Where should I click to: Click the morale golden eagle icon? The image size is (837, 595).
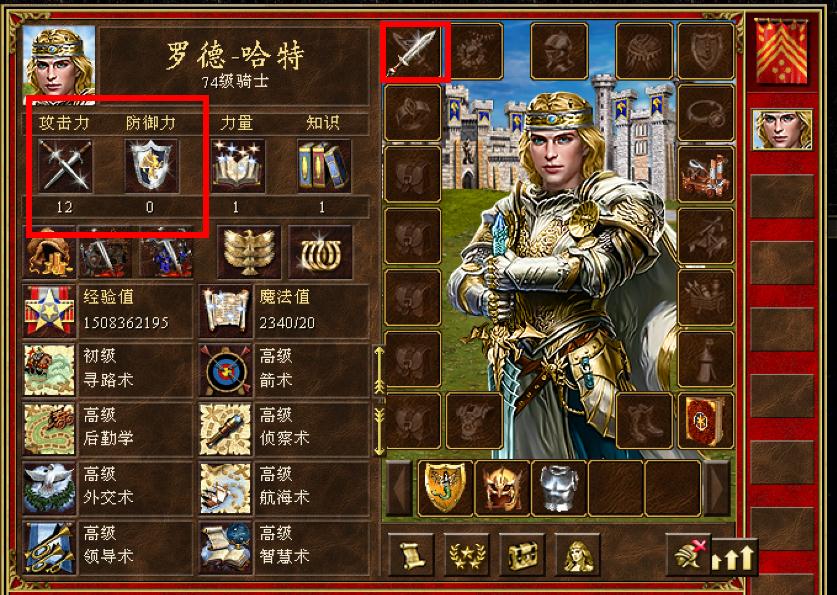click(249, 252)
